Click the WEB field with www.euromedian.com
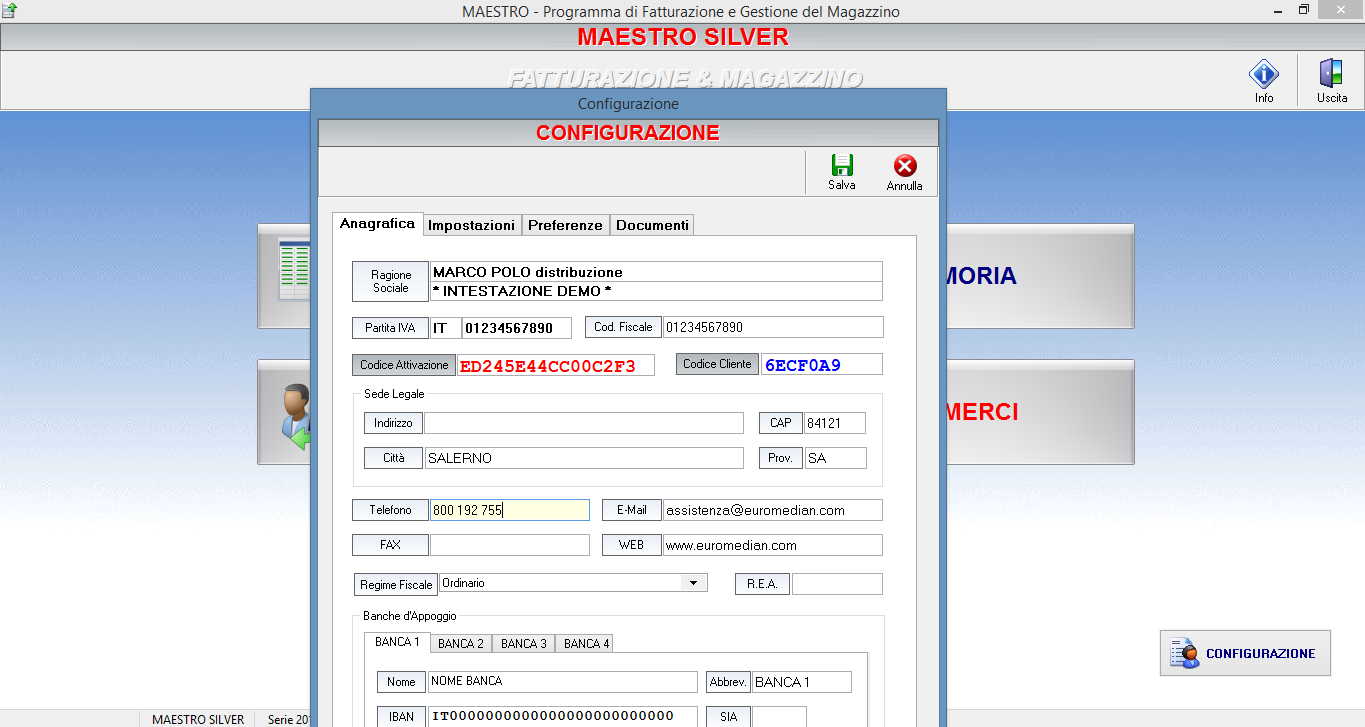Viewport: 1365px width, 727px height. click(x=773, y=545)
